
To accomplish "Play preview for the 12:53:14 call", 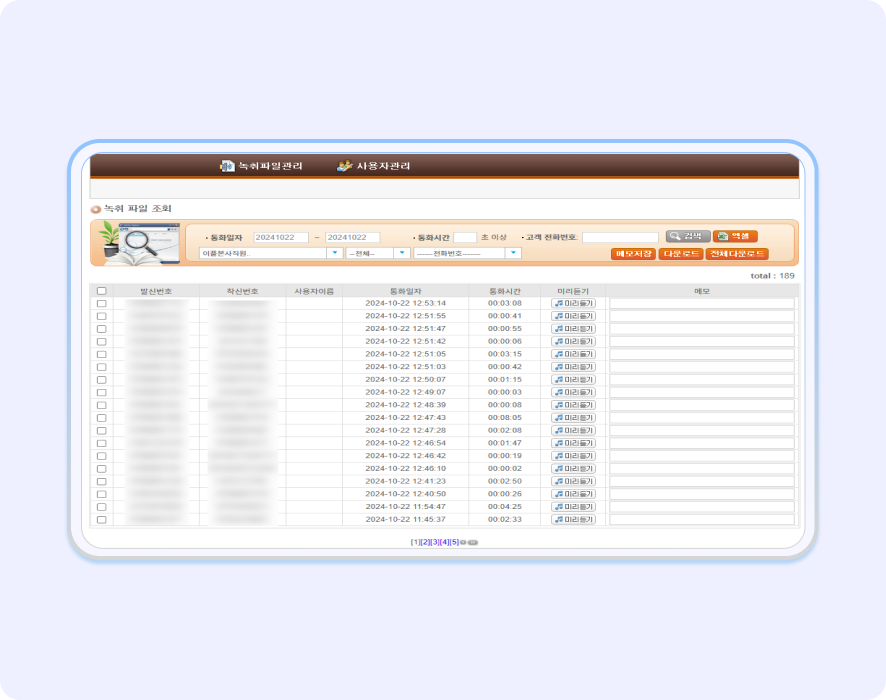I will tap(573, 303).
